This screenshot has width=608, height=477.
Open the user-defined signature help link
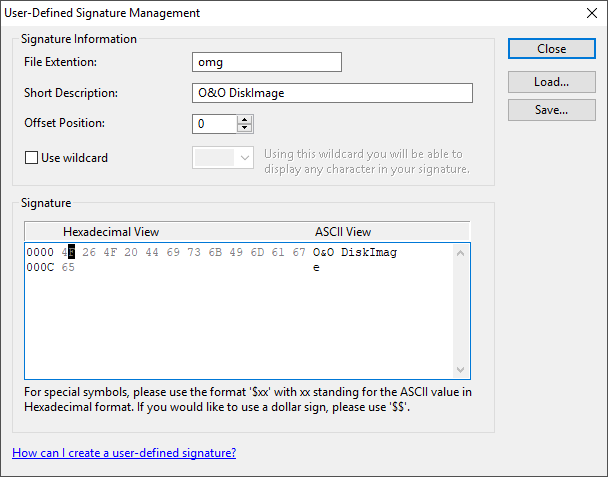124,453
